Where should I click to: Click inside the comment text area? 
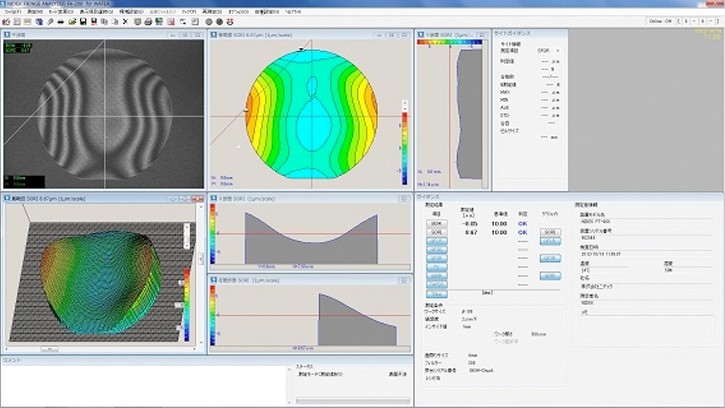pyautogui.click(x=144, y=385)
